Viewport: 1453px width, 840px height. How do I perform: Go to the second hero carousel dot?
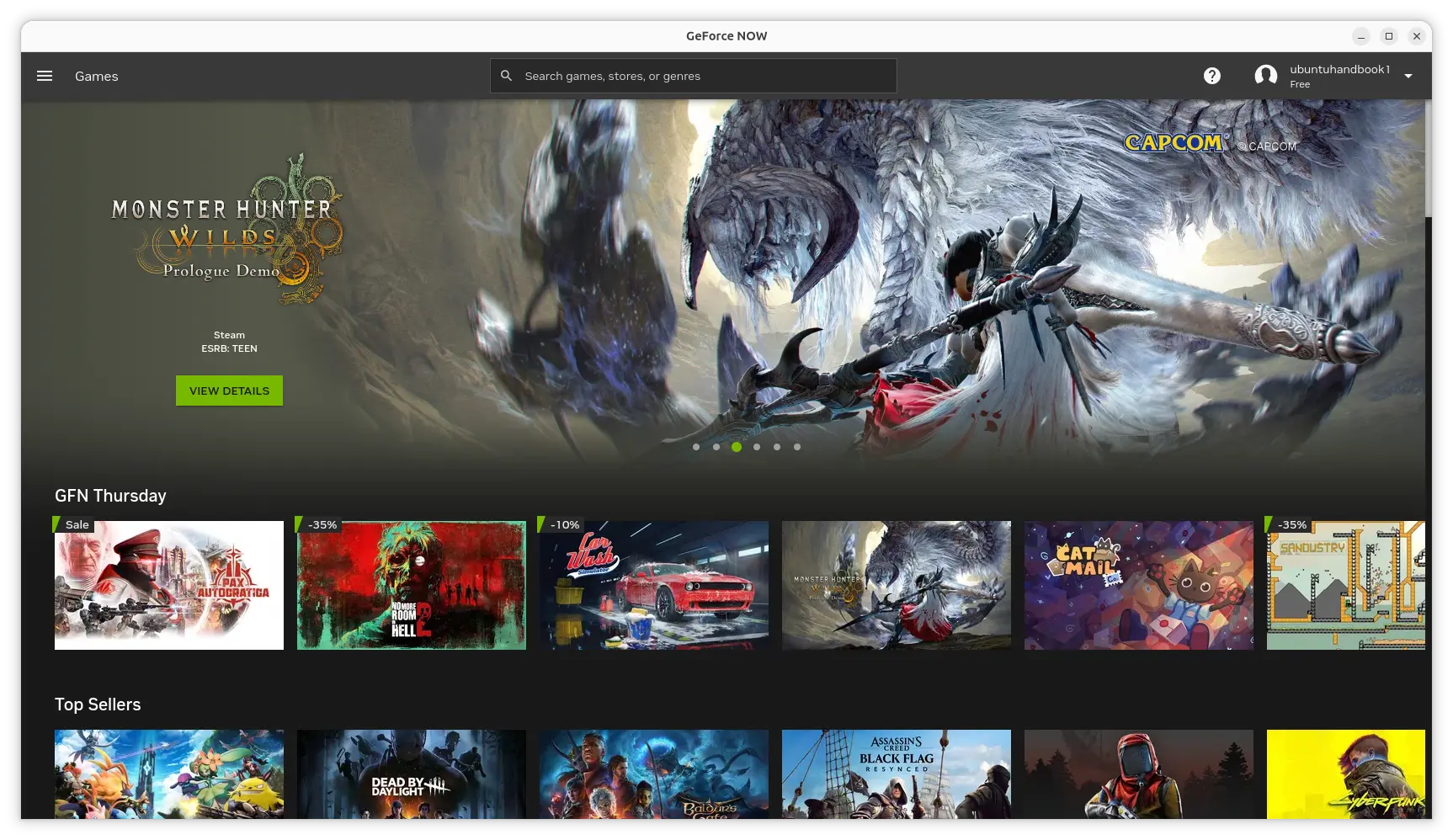click(x=716, y=447)
